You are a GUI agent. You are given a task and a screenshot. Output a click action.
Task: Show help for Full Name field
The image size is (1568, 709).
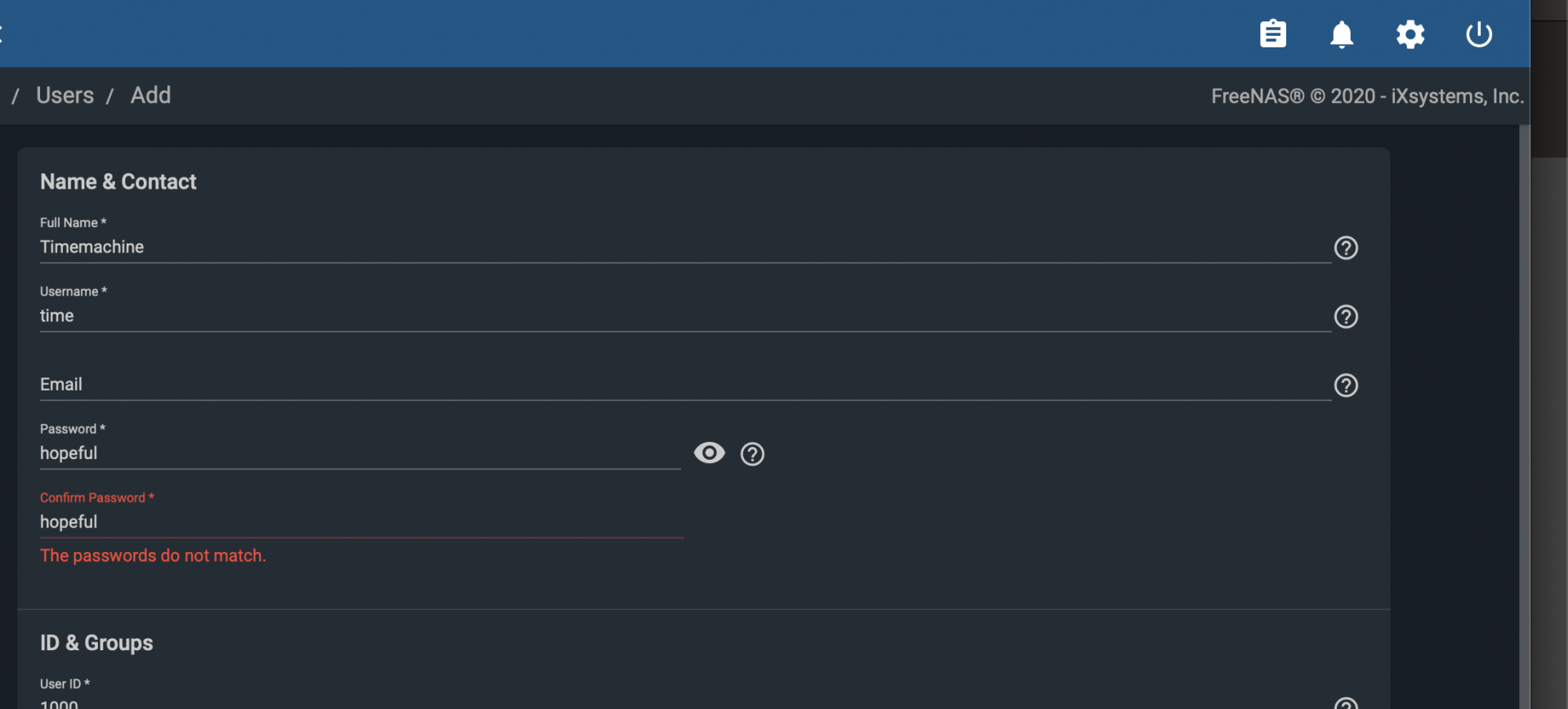coord(1346,247)
